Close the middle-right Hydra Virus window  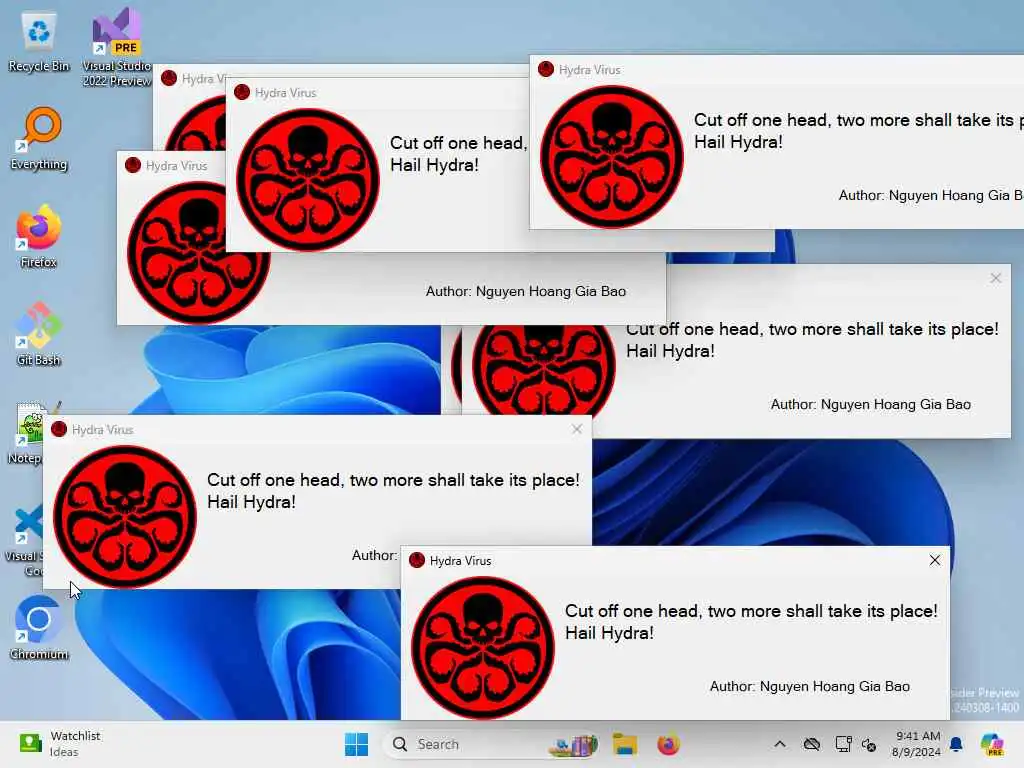point(995,278)
